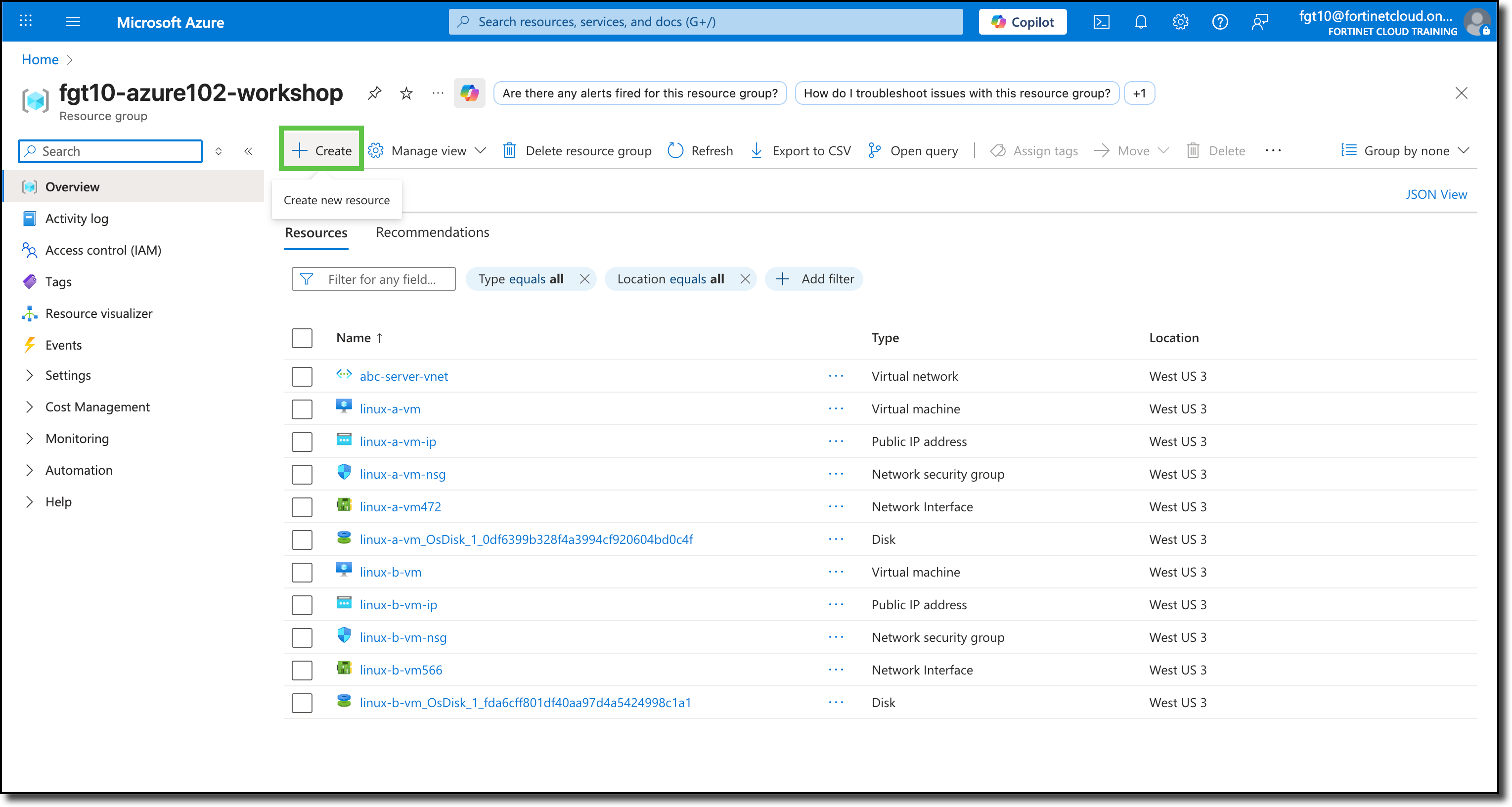Open the Notifications bell
The image size is (1512, 807).
pyautogui.click(x=1141, y=22)
